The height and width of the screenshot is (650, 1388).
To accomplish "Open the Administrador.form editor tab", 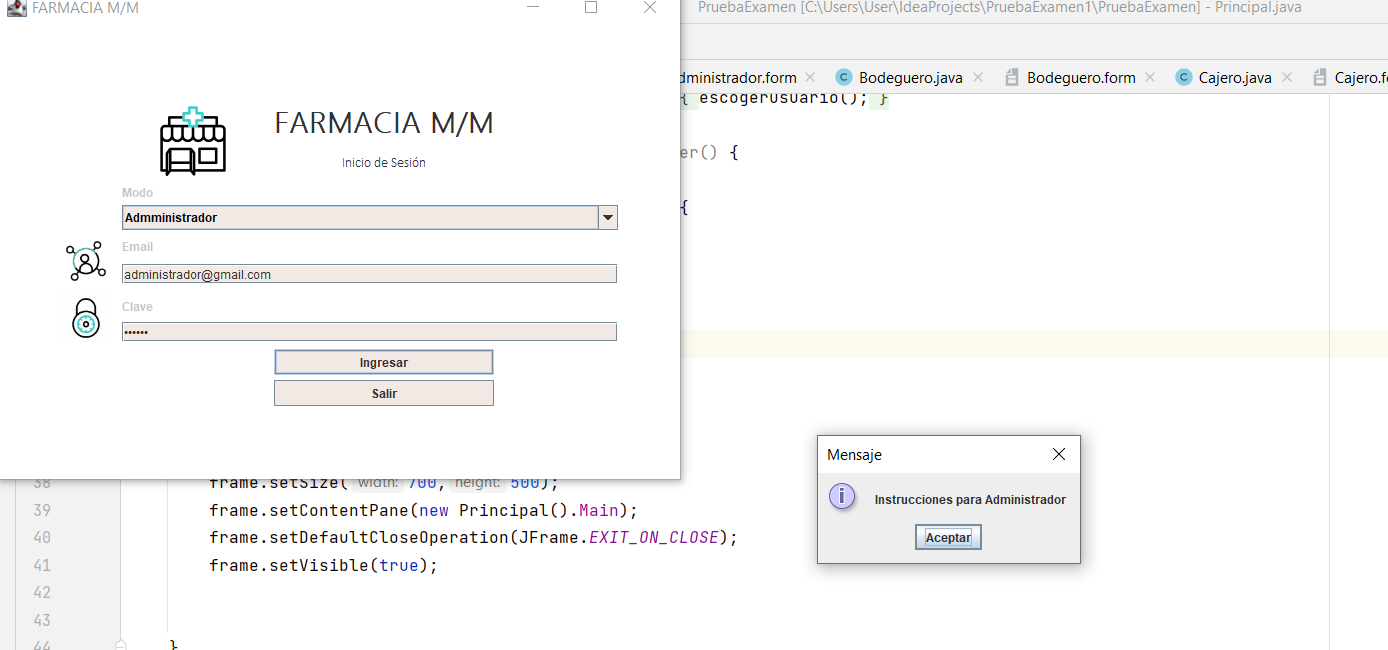I will (x=738, y=77).
